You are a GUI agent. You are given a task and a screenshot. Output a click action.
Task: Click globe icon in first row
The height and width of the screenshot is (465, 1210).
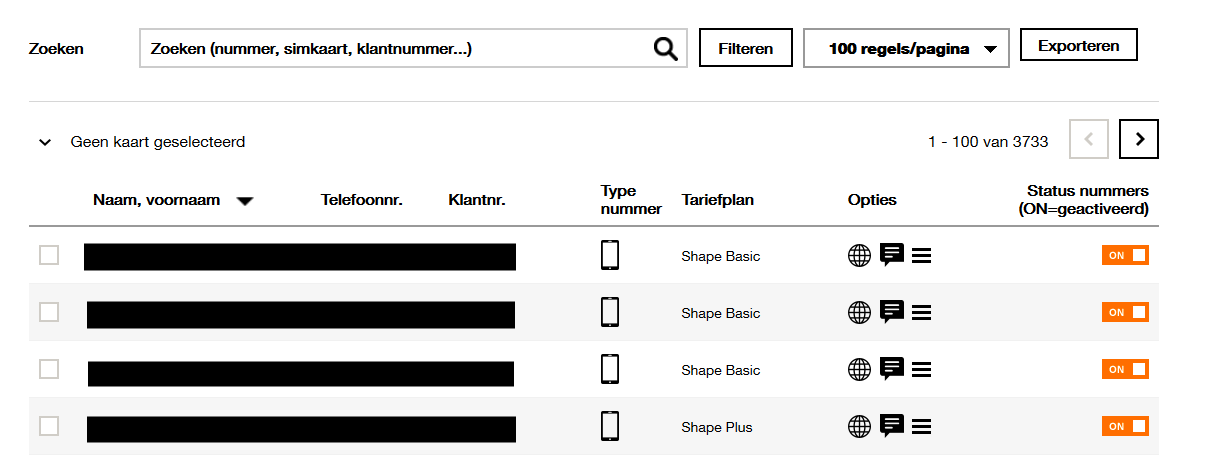(x=859, y=256)
